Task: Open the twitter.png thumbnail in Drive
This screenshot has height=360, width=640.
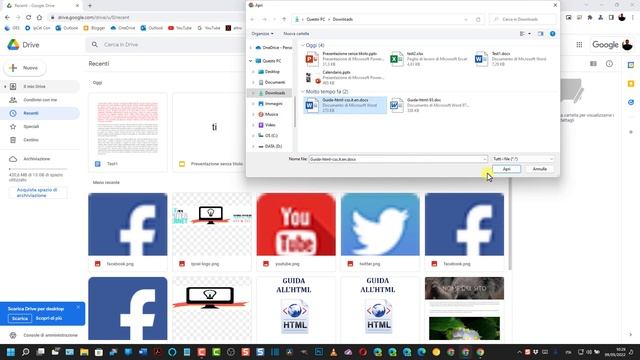Action: pos(380,231)
